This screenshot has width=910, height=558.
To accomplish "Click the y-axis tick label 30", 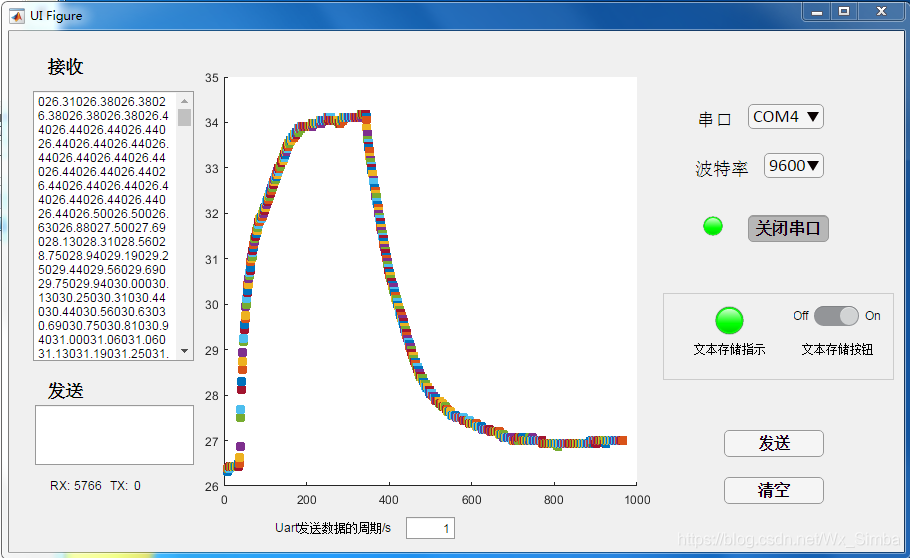I will 212,305.
